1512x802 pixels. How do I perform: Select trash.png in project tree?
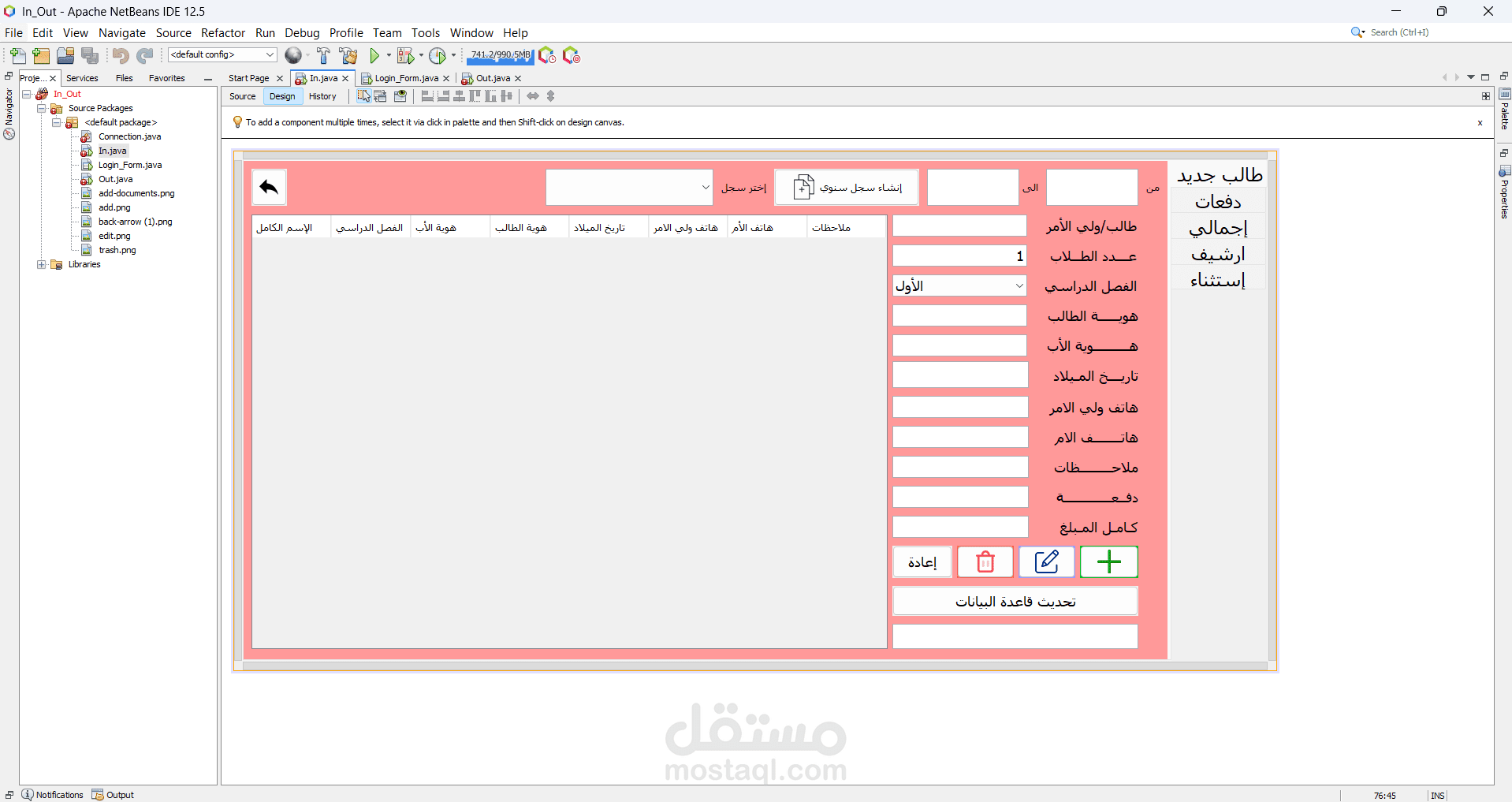tap(117, 250)
